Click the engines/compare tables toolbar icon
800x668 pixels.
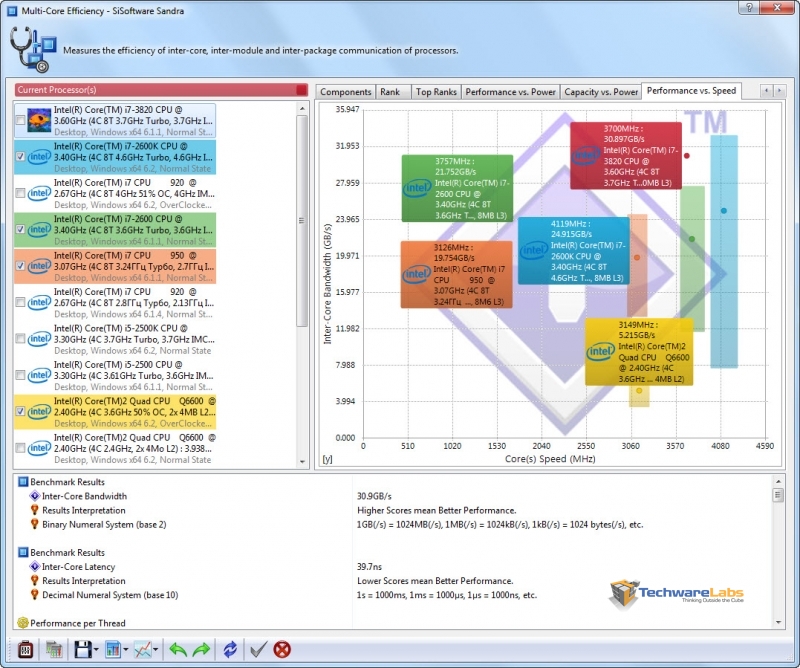[54, 649]
